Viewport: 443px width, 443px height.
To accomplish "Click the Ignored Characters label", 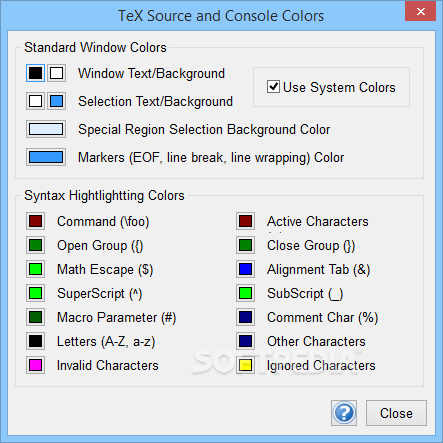I will click(321, 366).
